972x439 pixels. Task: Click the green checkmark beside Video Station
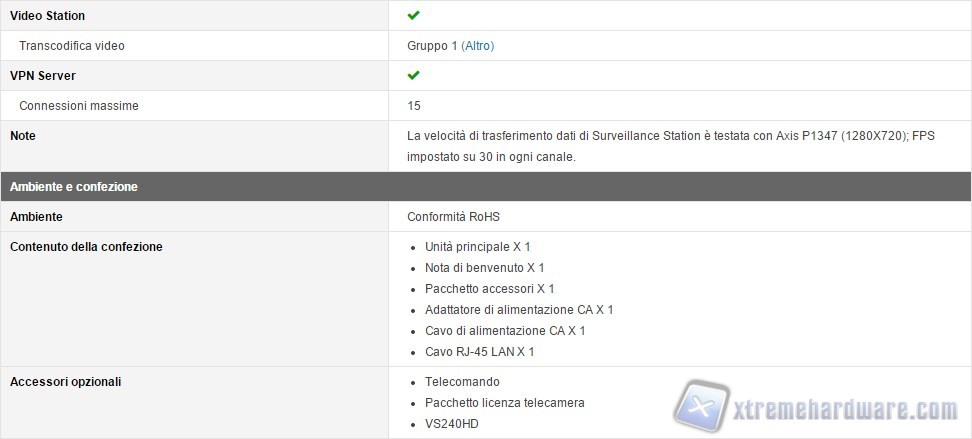[414, 15]
